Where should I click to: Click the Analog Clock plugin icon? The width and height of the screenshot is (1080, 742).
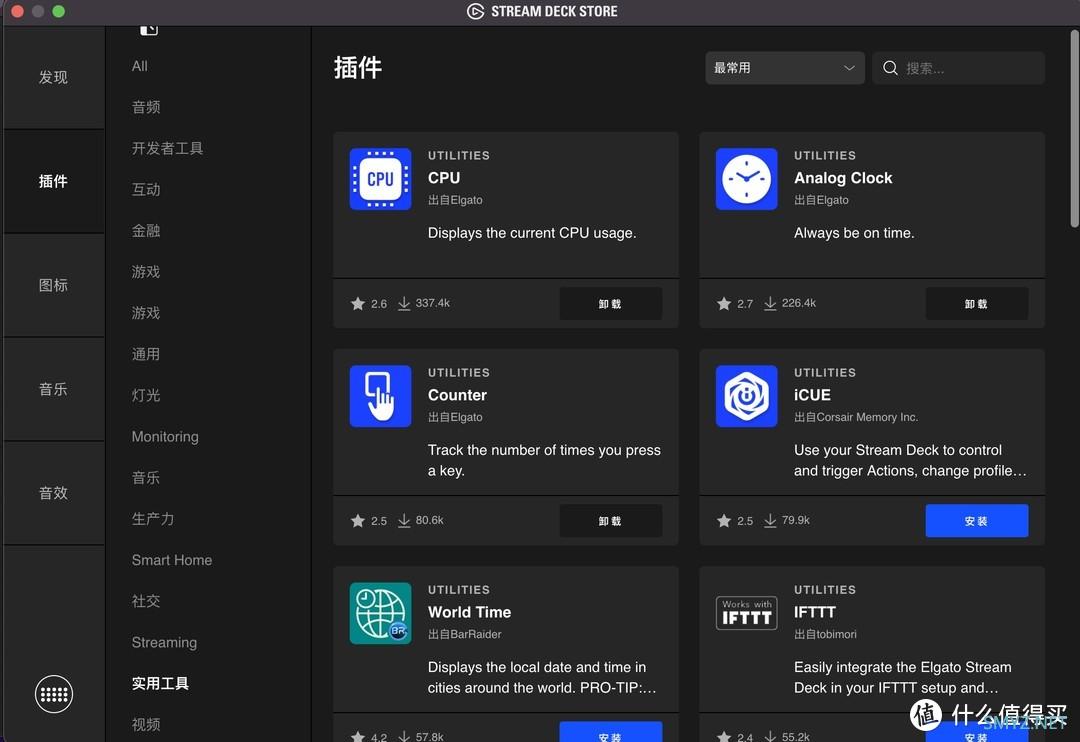[747, 179]
